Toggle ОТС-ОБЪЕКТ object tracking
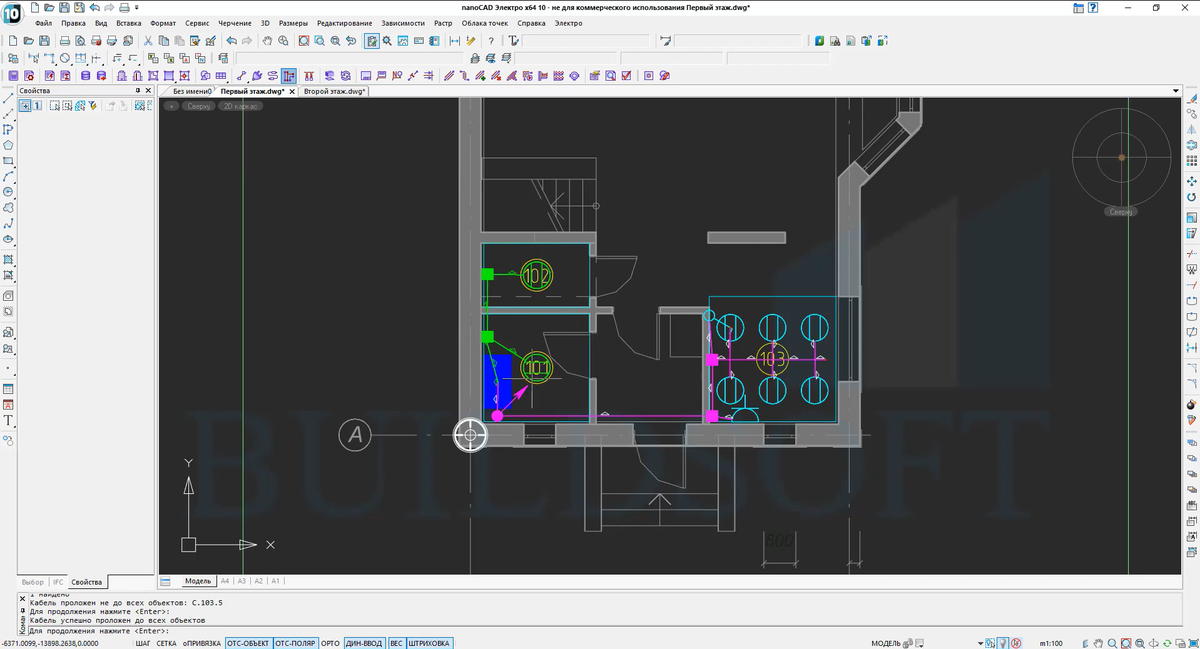Screen dimensions: 1200x649 (x=248, y=643)
